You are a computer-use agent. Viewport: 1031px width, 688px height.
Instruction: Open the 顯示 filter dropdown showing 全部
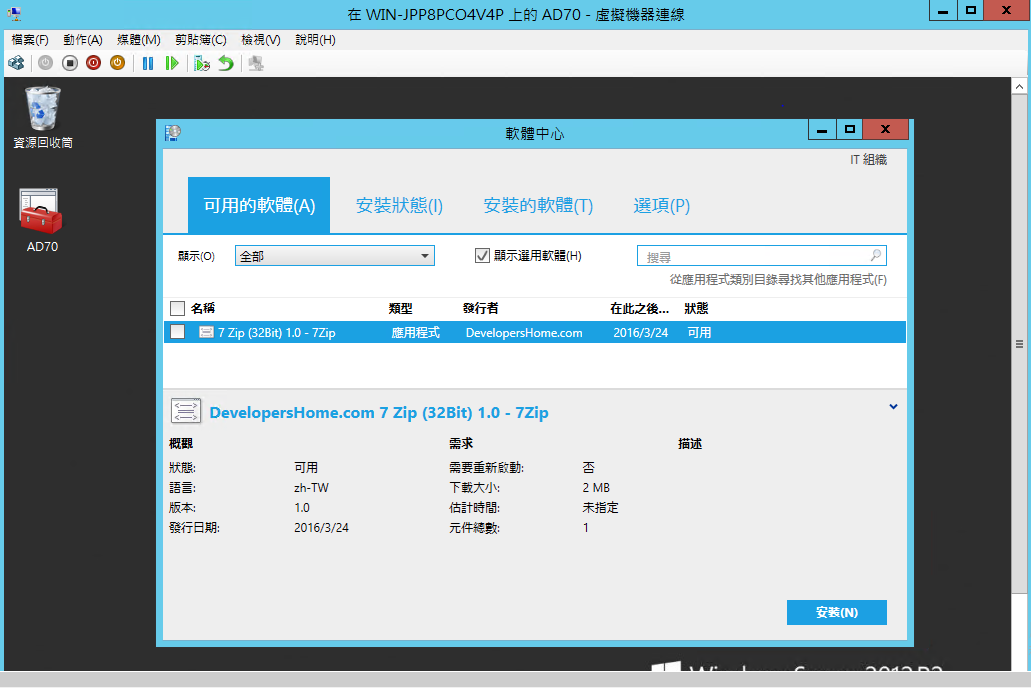click(x=335, y=255)
